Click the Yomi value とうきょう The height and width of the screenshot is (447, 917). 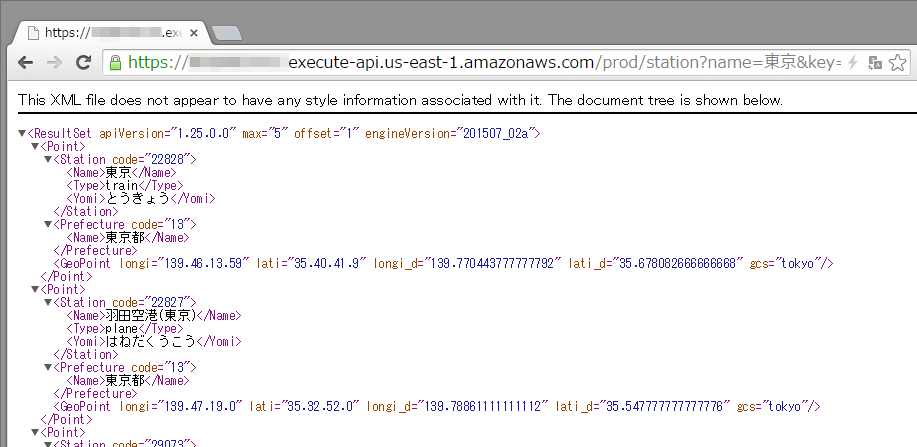pos(138,198)
